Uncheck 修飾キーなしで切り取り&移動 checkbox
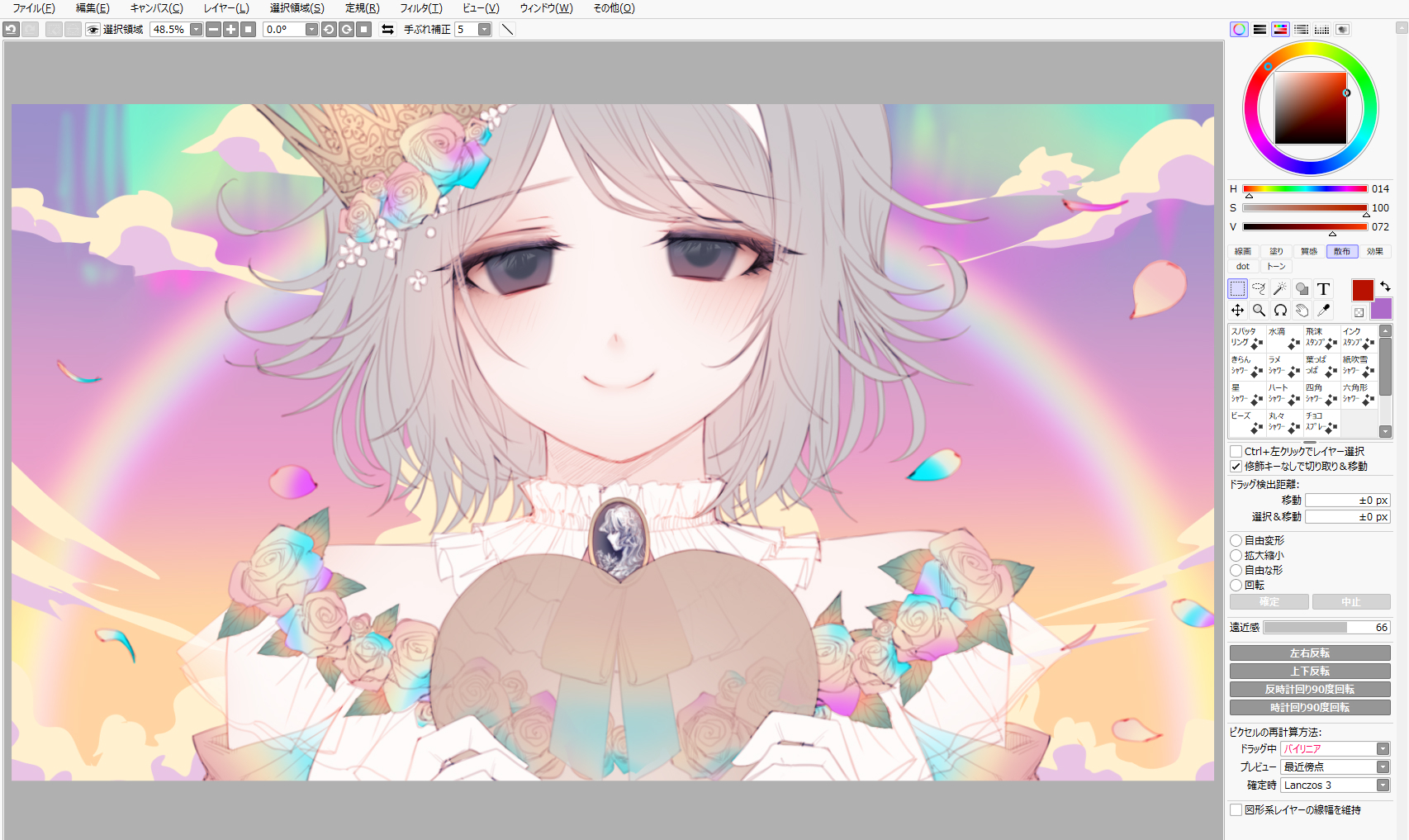Viewport: 1409px width, 840px height. click(x=1236, y=467)
